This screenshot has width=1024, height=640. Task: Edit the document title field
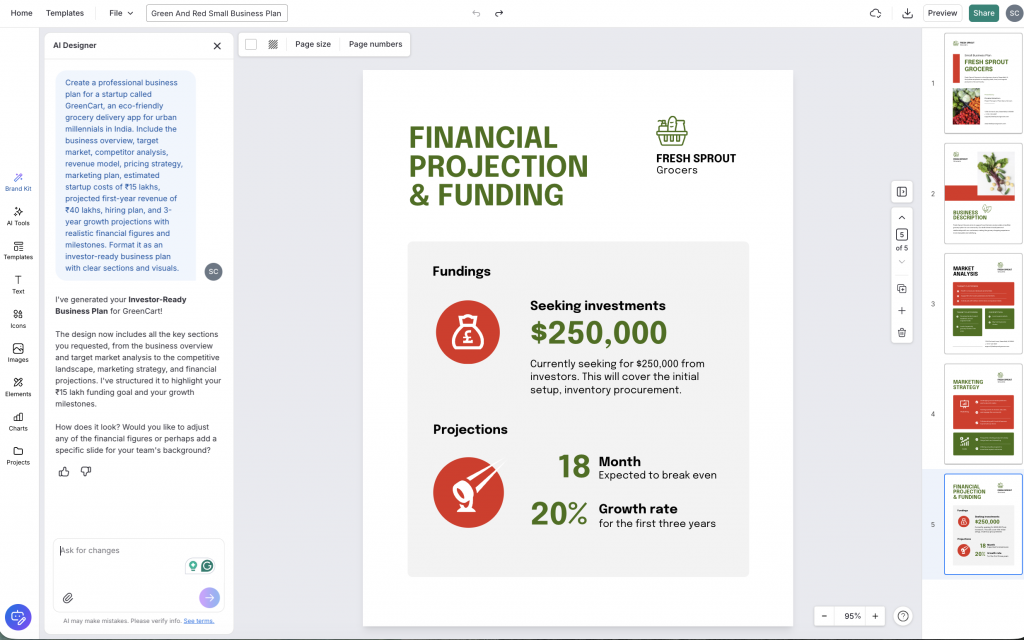(217, 13)
